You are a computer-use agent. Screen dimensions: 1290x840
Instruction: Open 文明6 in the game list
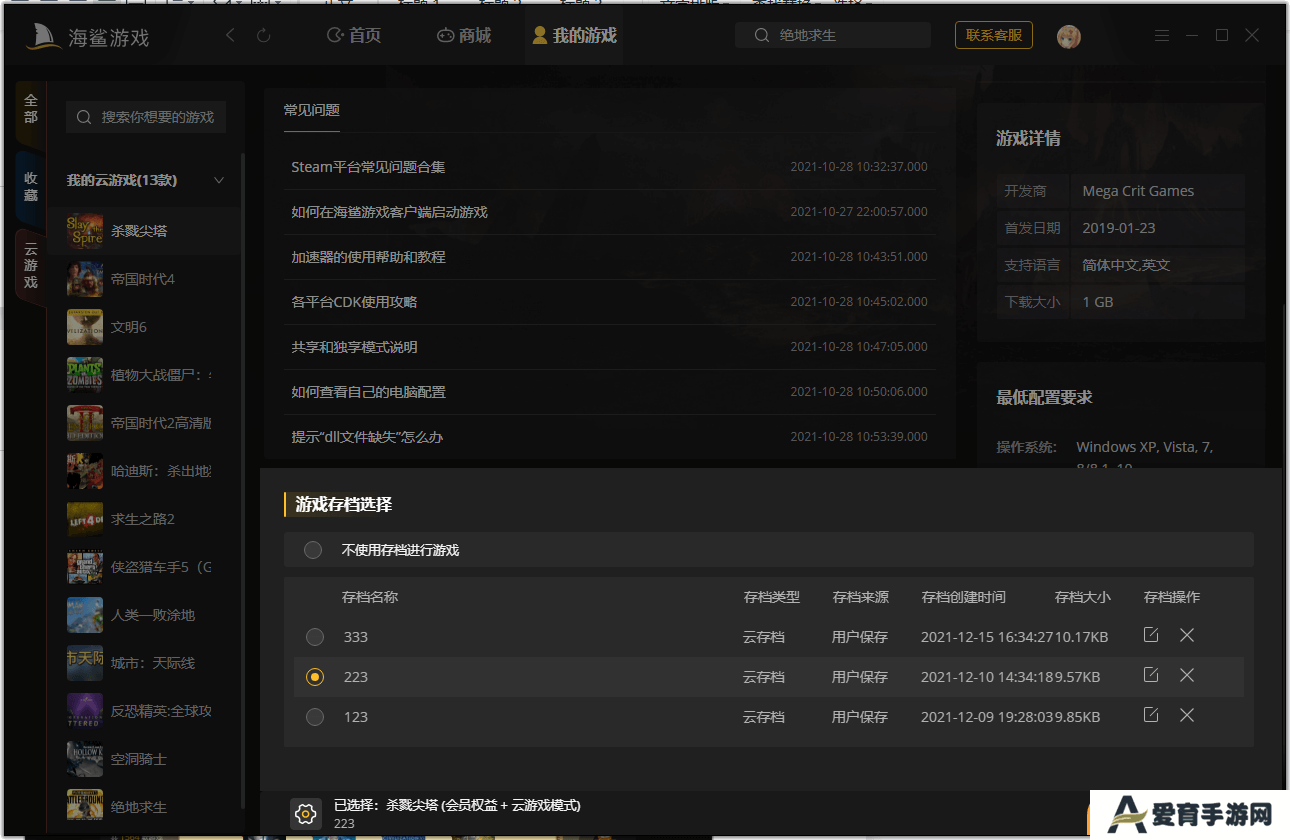point(146,327)
